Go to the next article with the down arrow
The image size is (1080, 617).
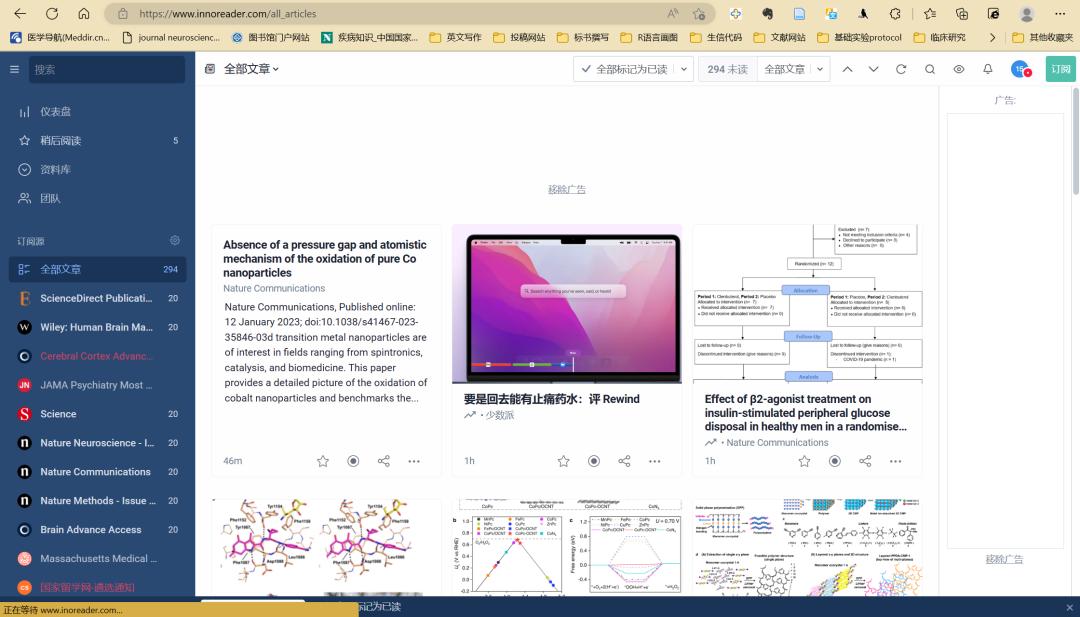[x=874, y=69]
